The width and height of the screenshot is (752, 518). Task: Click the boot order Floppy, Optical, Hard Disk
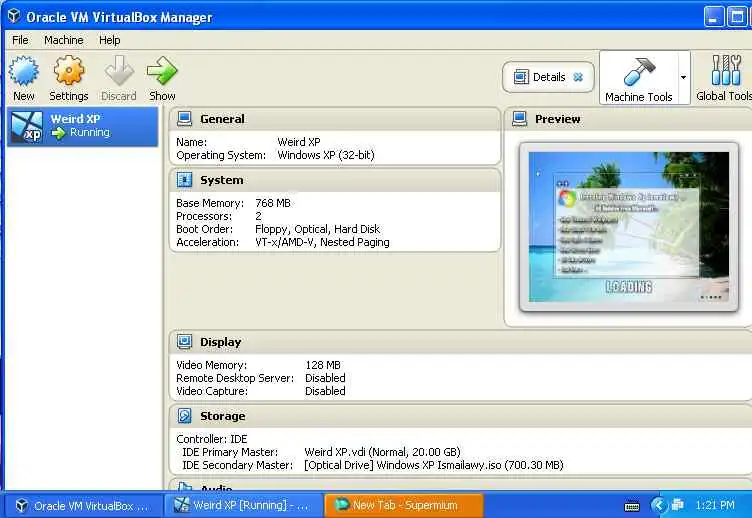[x=317, y=229]
